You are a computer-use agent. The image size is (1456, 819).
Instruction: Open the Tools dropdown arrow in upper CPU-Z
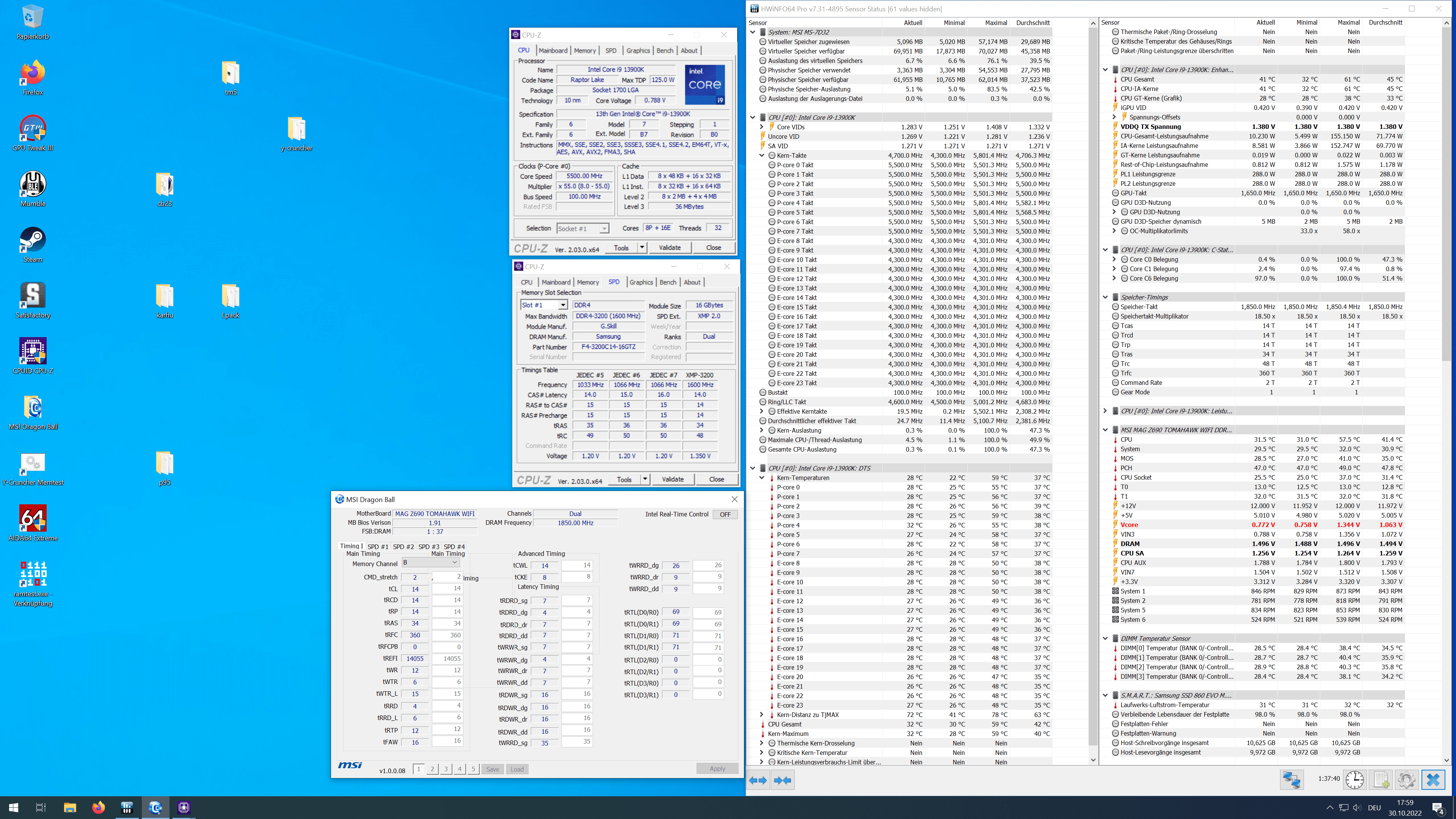(x=642, y=248)
